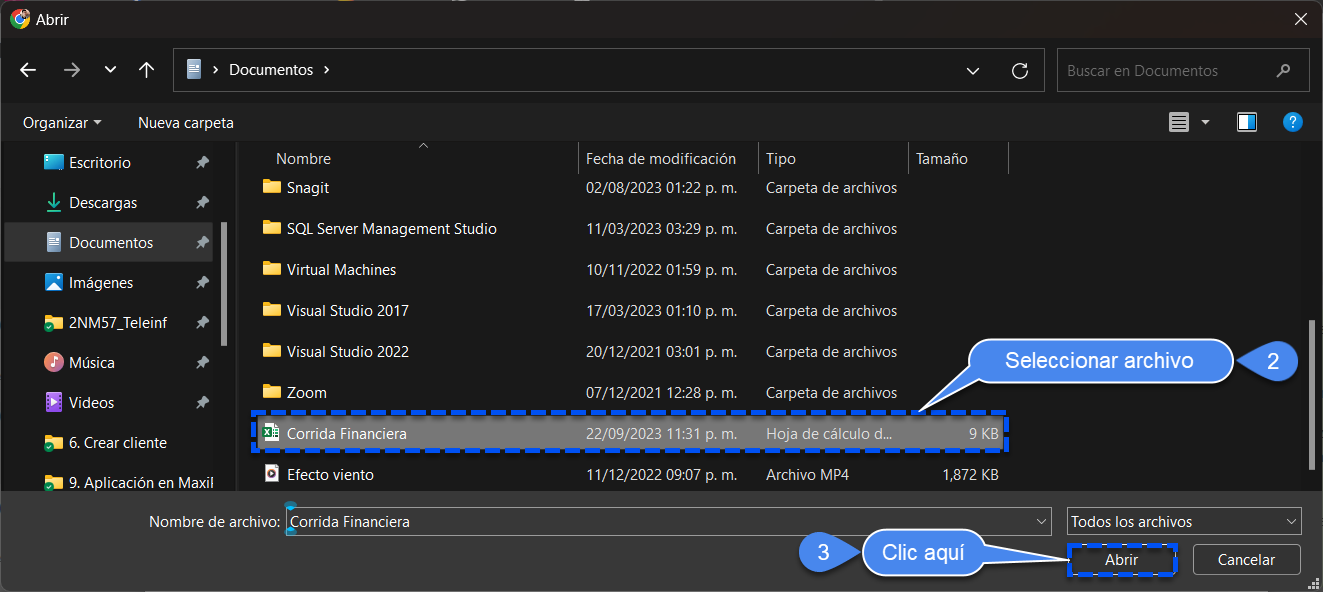Close the Abrir dialog window
Screen dimensions: 1323x592
point(1299,19)
